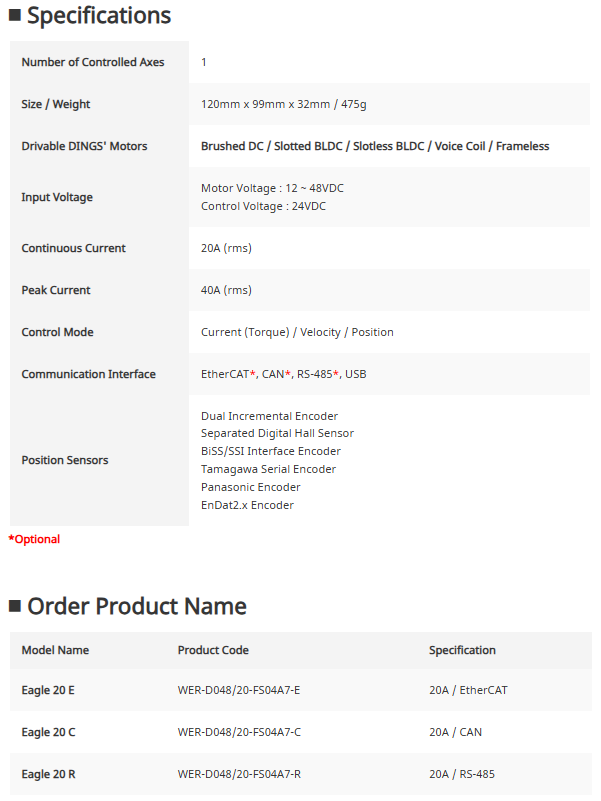Select the Number of Controlled Axes label
Viewport: 601px width, 801px height.
93,62
